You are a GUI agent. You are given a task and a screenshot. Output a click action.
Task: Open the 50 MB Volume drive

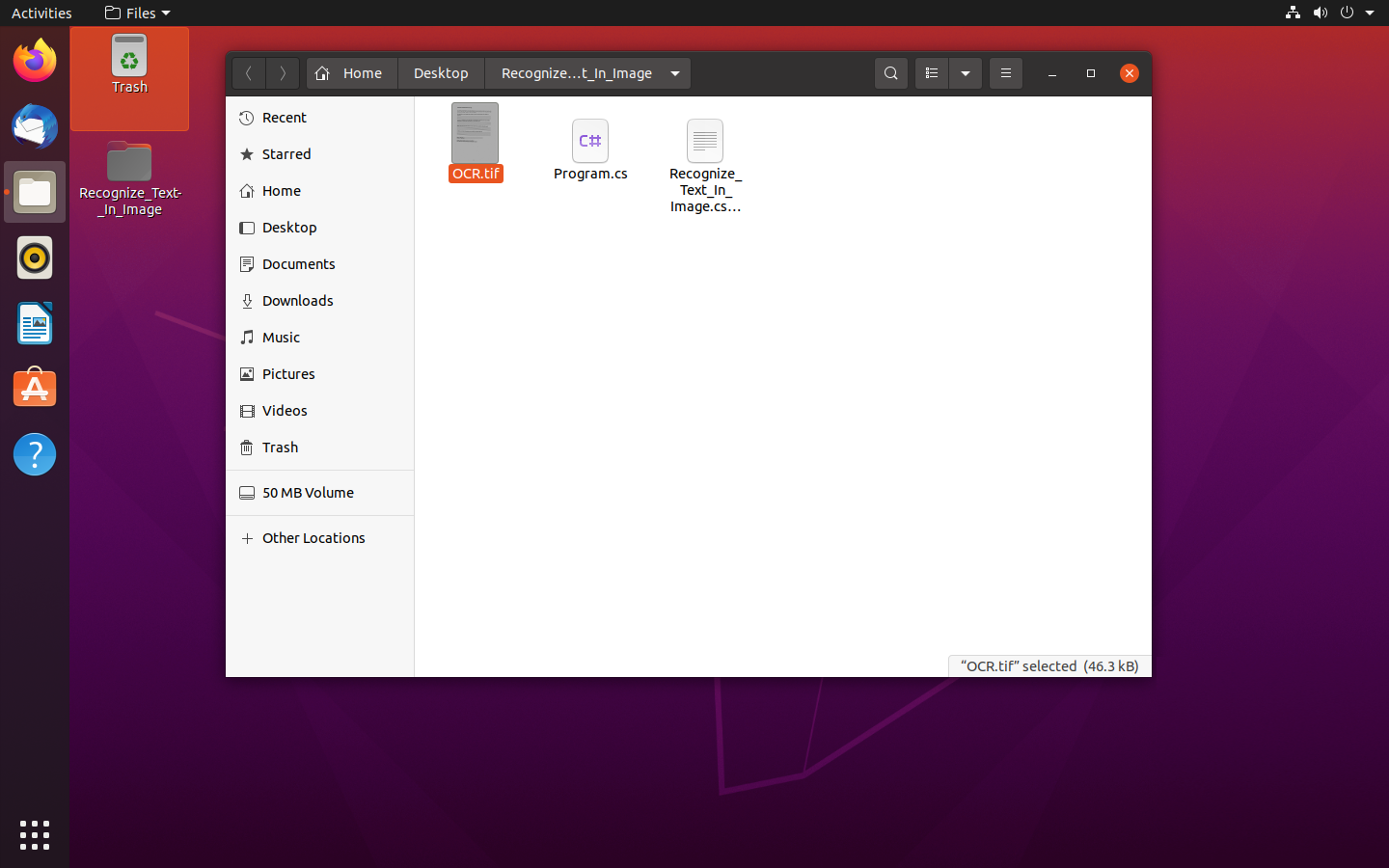307,493
